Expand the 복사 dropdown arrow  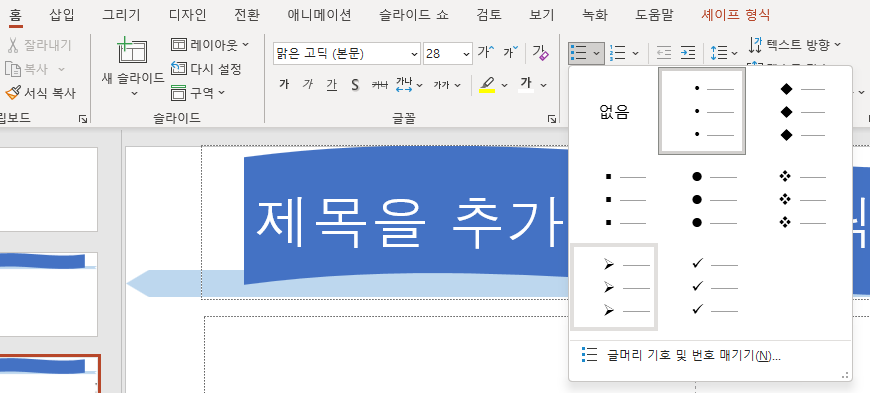coord(62,69)
